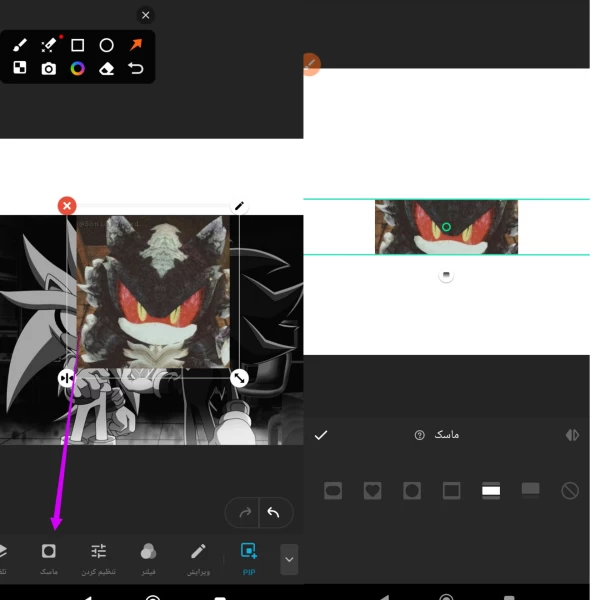This screenshot has width=600, height=600.
Task: Undo the last edit in the editor
Action: point(273,512)
